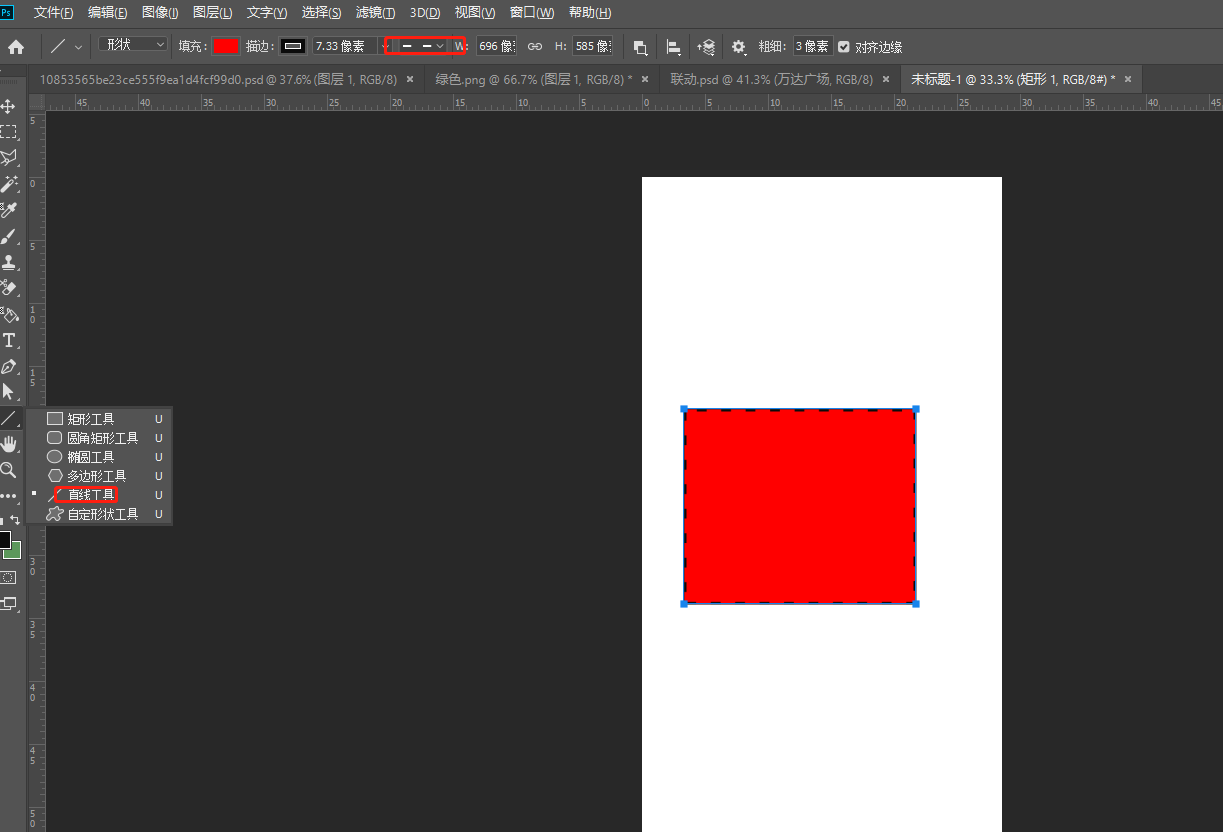The width and height of the screenshot is (1223, 832).
Task: Select the Hand tool
Action: point(9,444)
